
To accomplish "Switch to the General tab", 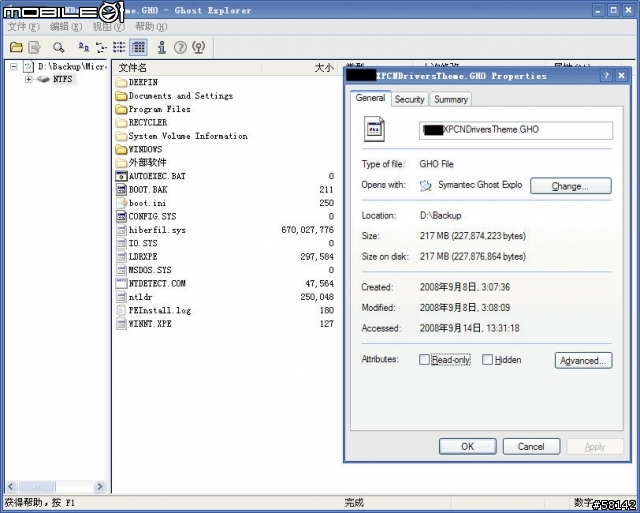I will click(x=370, y=98).
